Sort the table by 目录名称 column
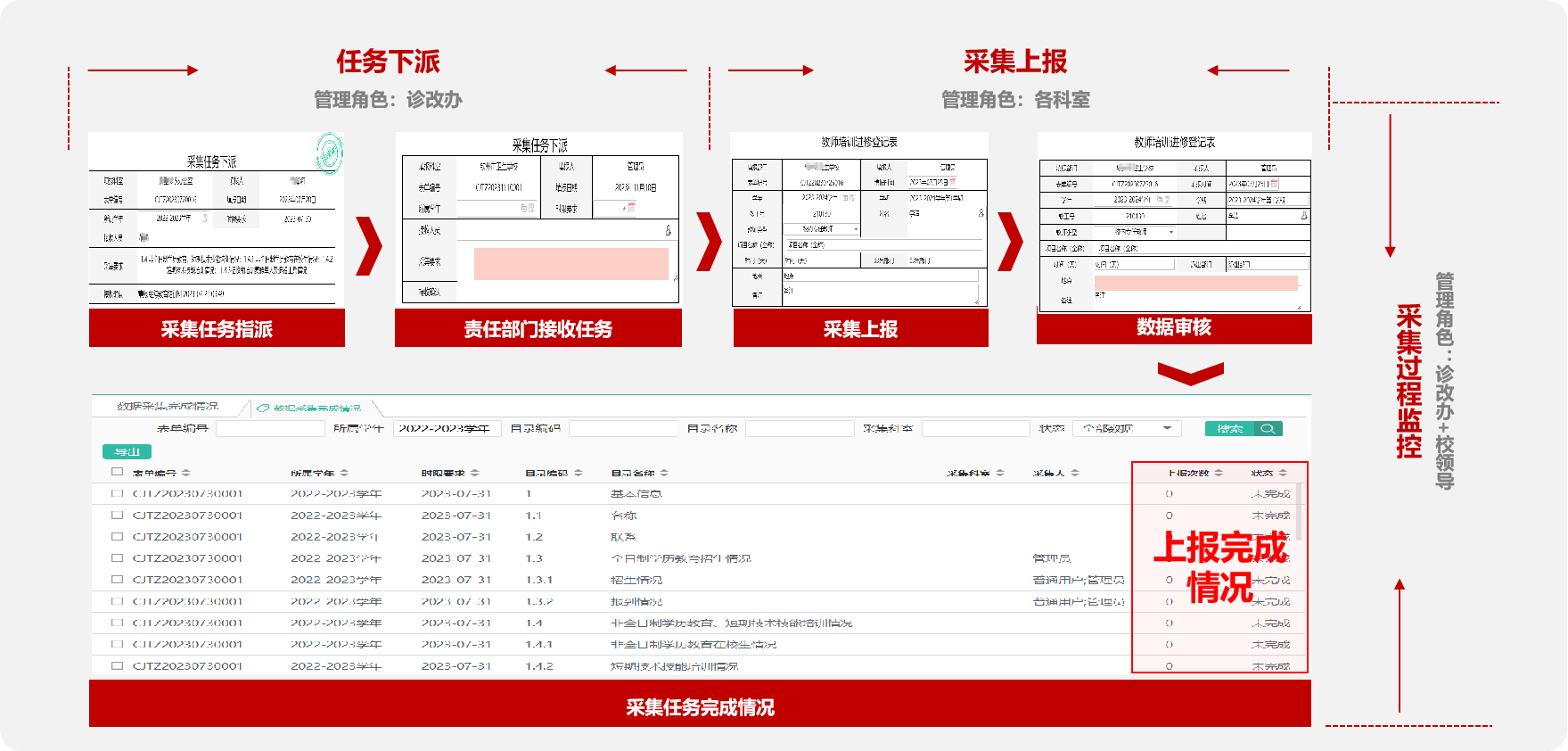The height and width of the screenshot is (751, 1568). tap(665, 473)
